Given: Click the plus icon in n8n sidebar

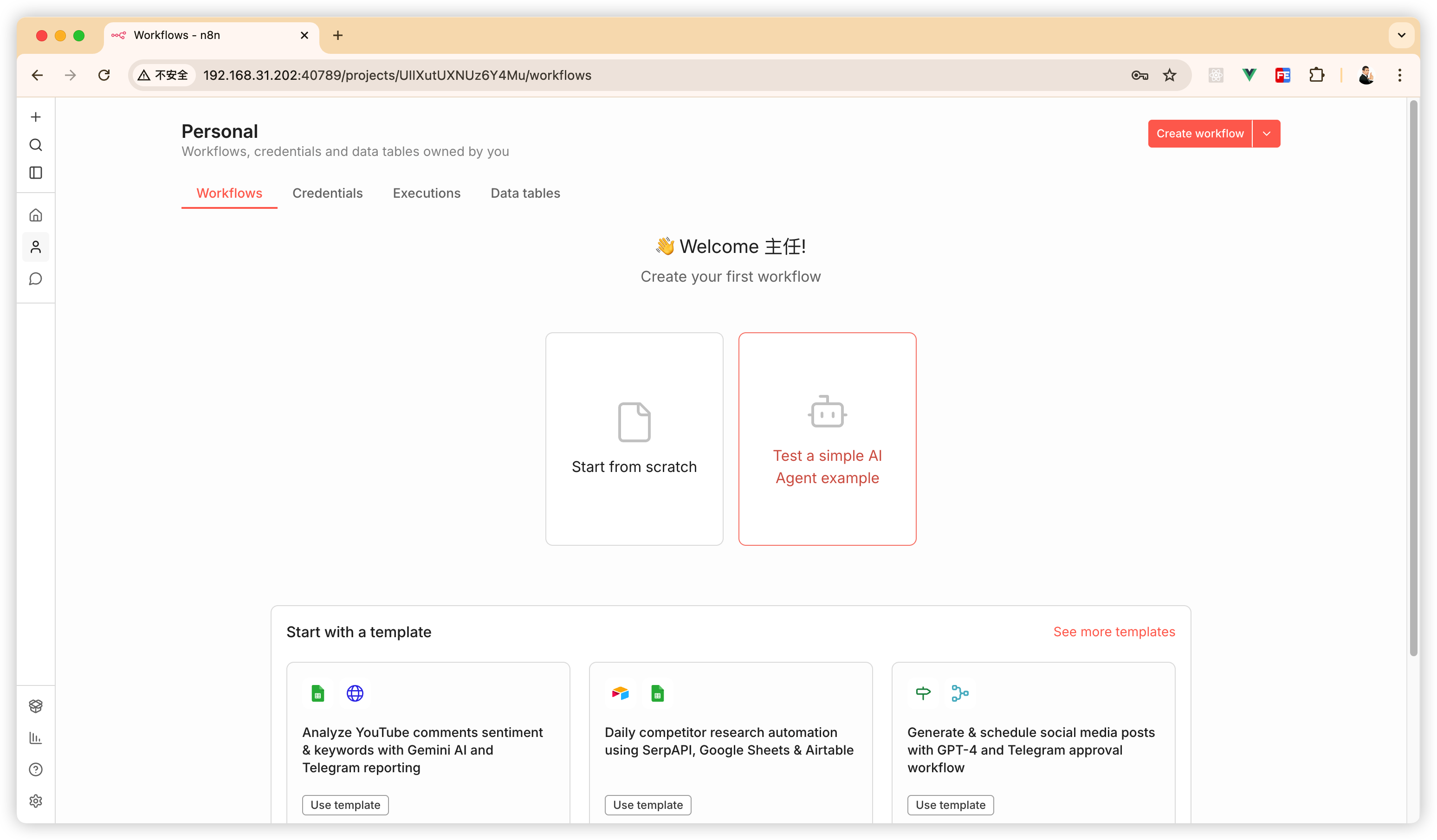Looking at the screenshot, I should click(35, 117).
